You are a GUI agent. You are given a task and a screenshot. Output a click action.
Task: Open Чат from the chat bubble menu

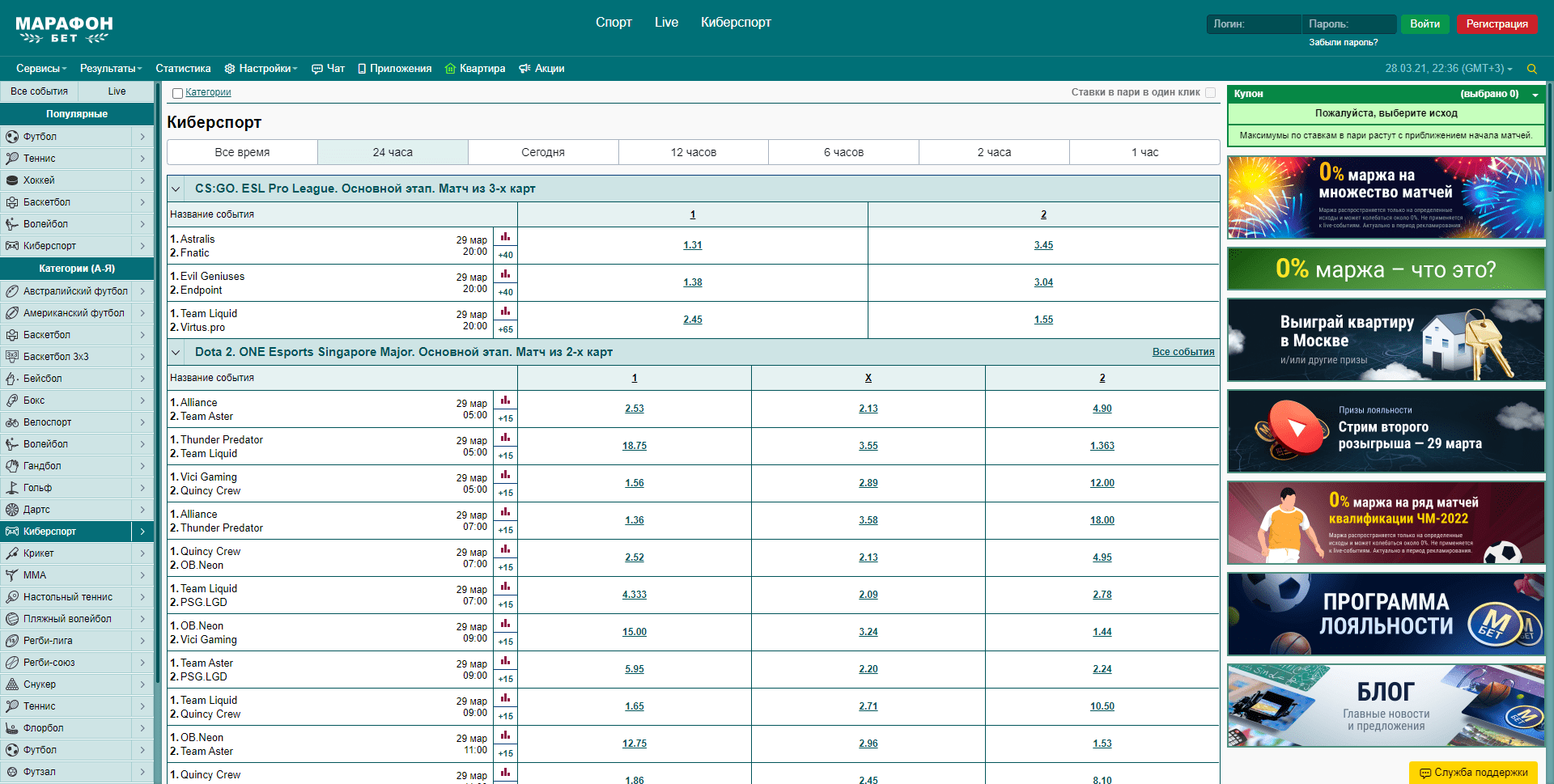click(329, 69)
